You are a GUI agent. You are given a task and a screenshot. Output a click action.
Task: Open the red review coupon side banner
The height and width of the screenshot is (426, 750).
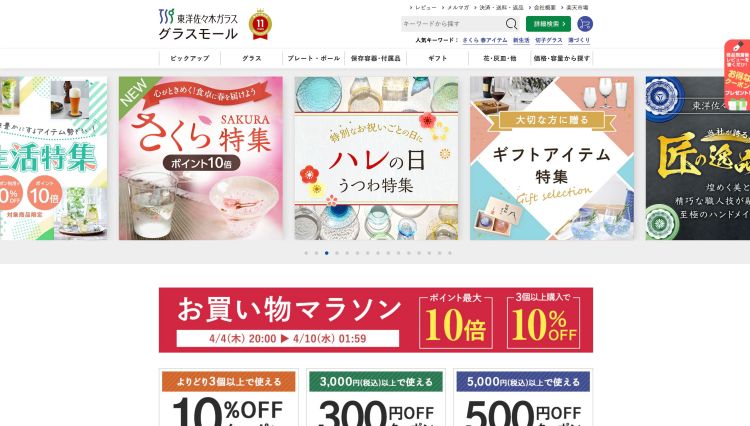(737, 75)
